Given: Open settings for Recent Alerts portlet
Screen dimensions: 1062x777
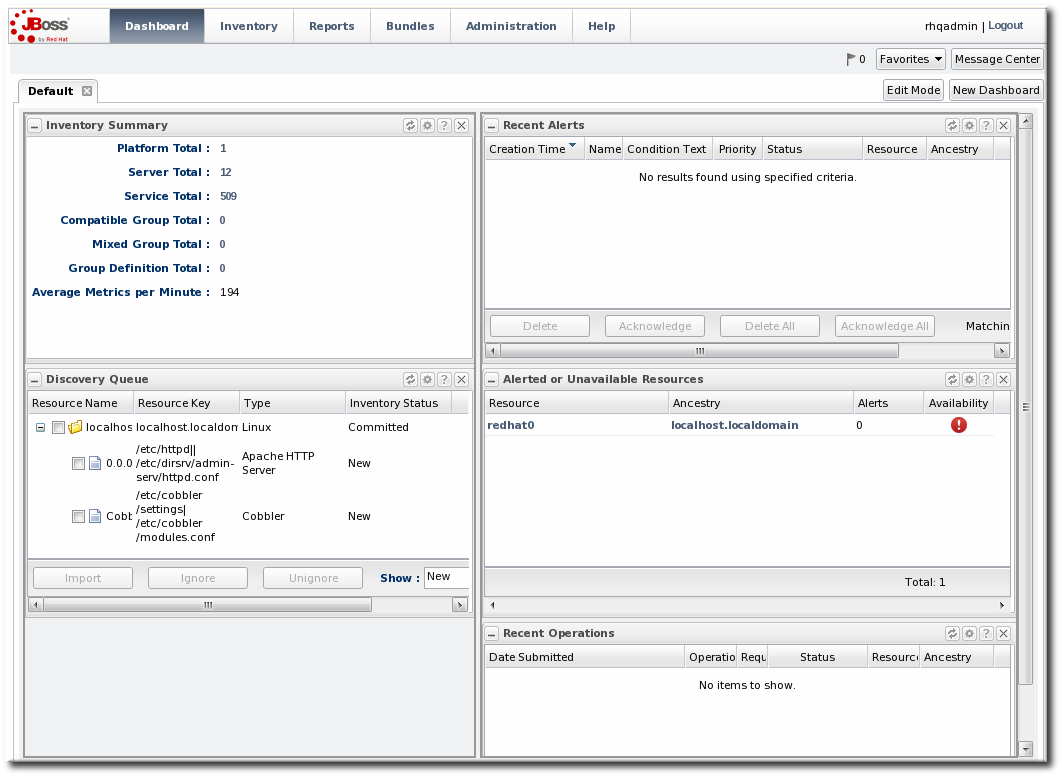Looking at the screenshot, I should point(969,126).
